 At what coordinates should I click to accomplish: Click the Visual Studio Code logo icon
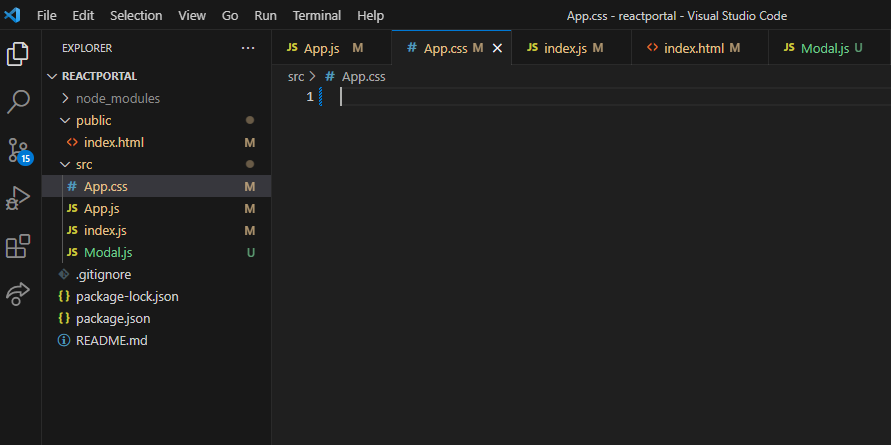click(12, 15)
